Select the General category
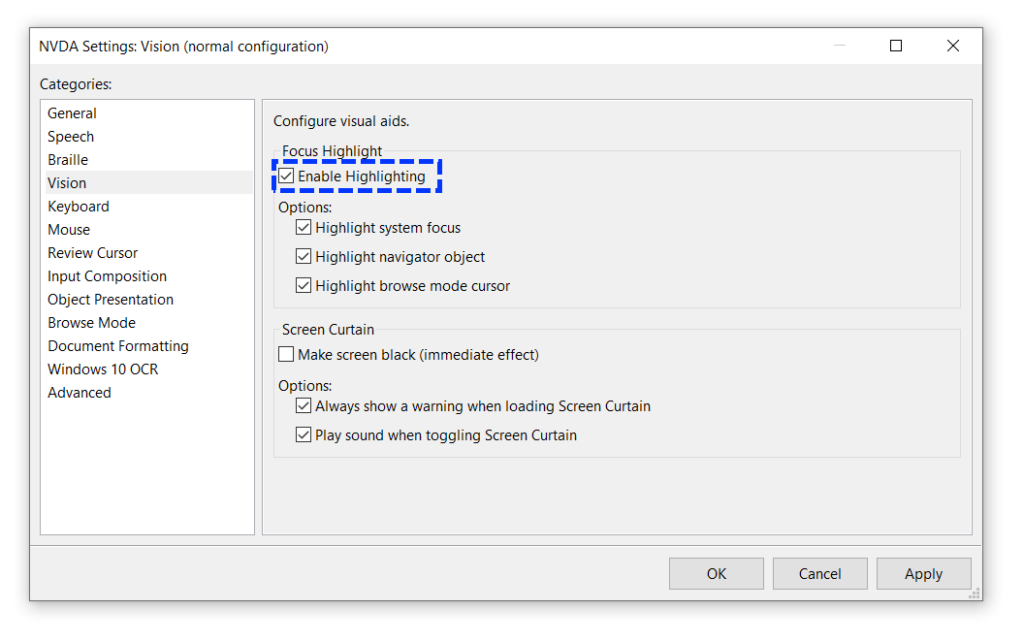Viewport: 1024px width, 642px height. (147, 113)
